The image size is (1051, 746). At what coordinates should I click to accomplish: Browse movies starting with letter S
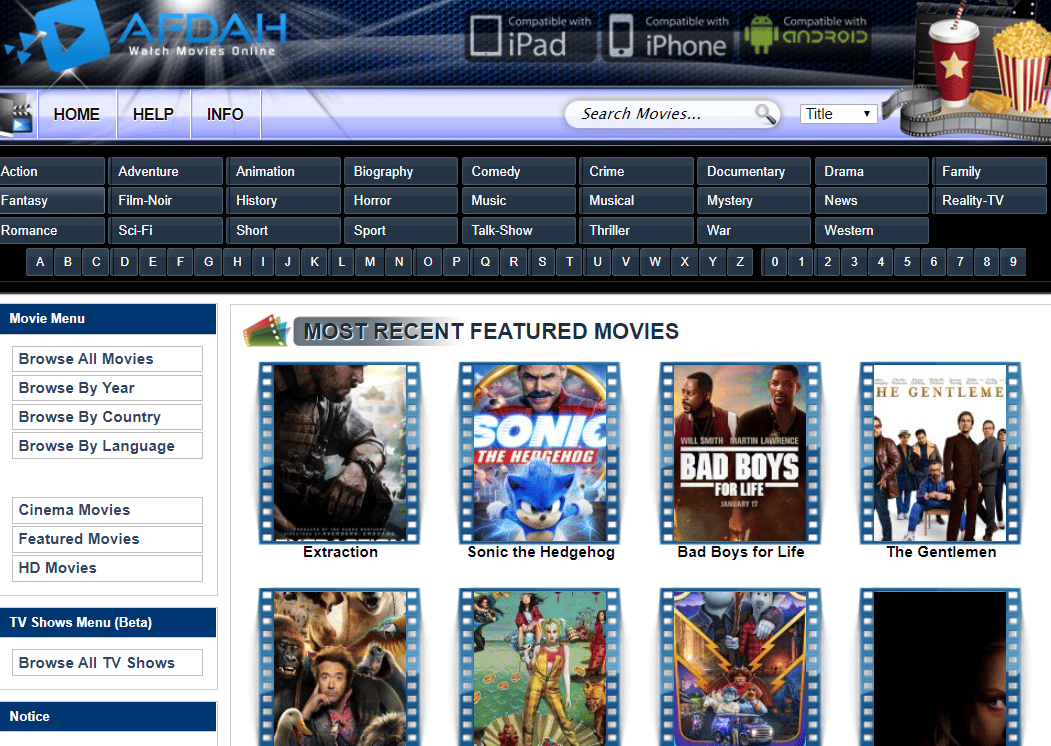[x=542, y=262]
